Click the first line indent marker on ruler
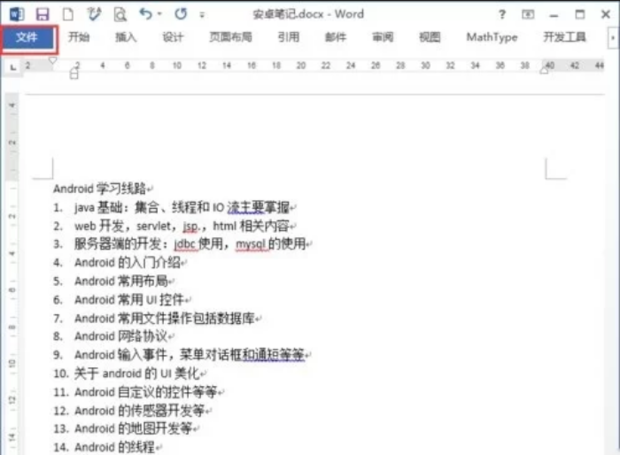Viewport: 620px width, 455px height. pyautogui.click(x=53, y=60)
